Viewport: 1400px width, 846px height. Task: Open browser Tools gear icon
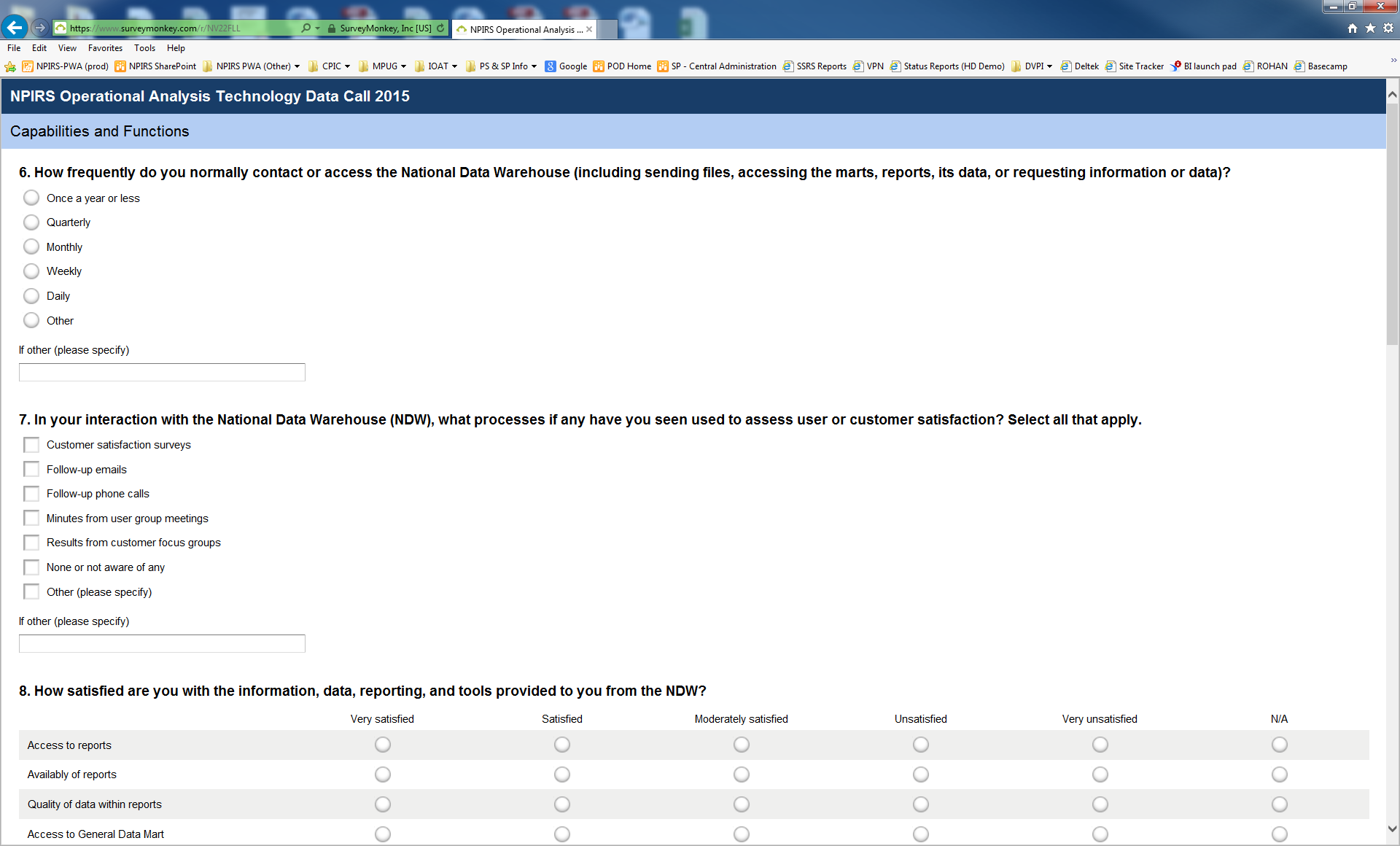point(1388,28)
